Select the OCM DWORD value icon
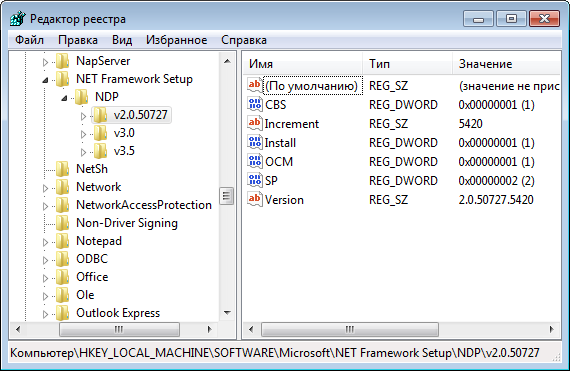This screenshot has height=371, width=570. pos(254,161)
